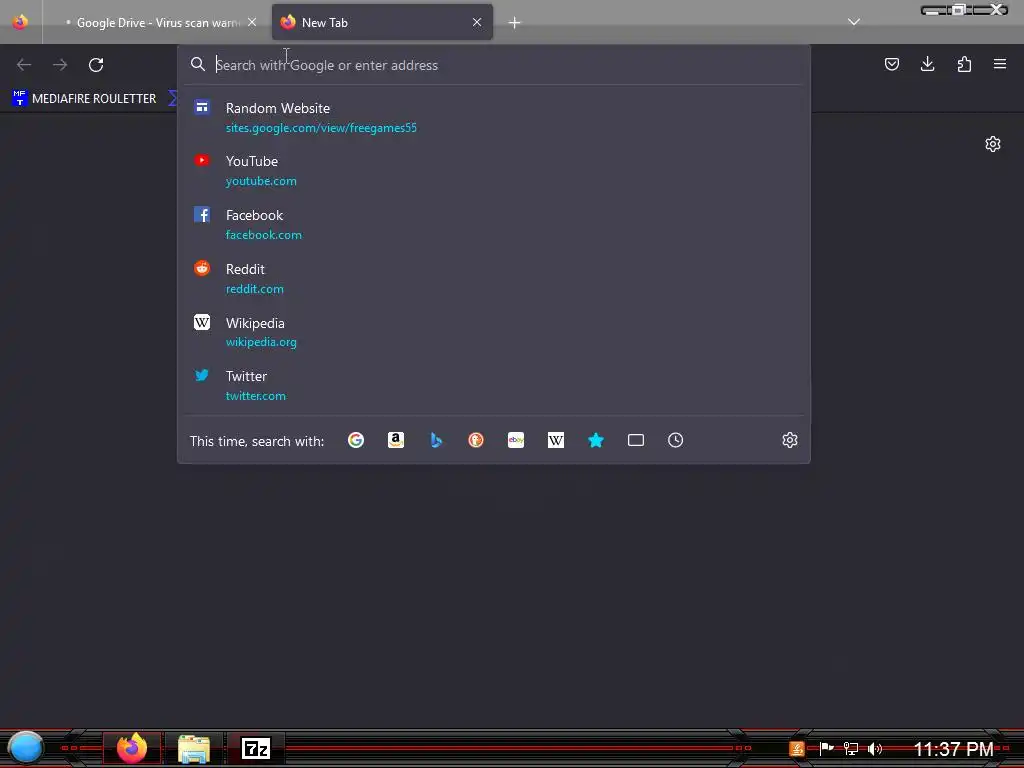Search with DuckDuckGo this time
The height and width of the screenshot is (768, 1024).
click(x=476, y=440)
